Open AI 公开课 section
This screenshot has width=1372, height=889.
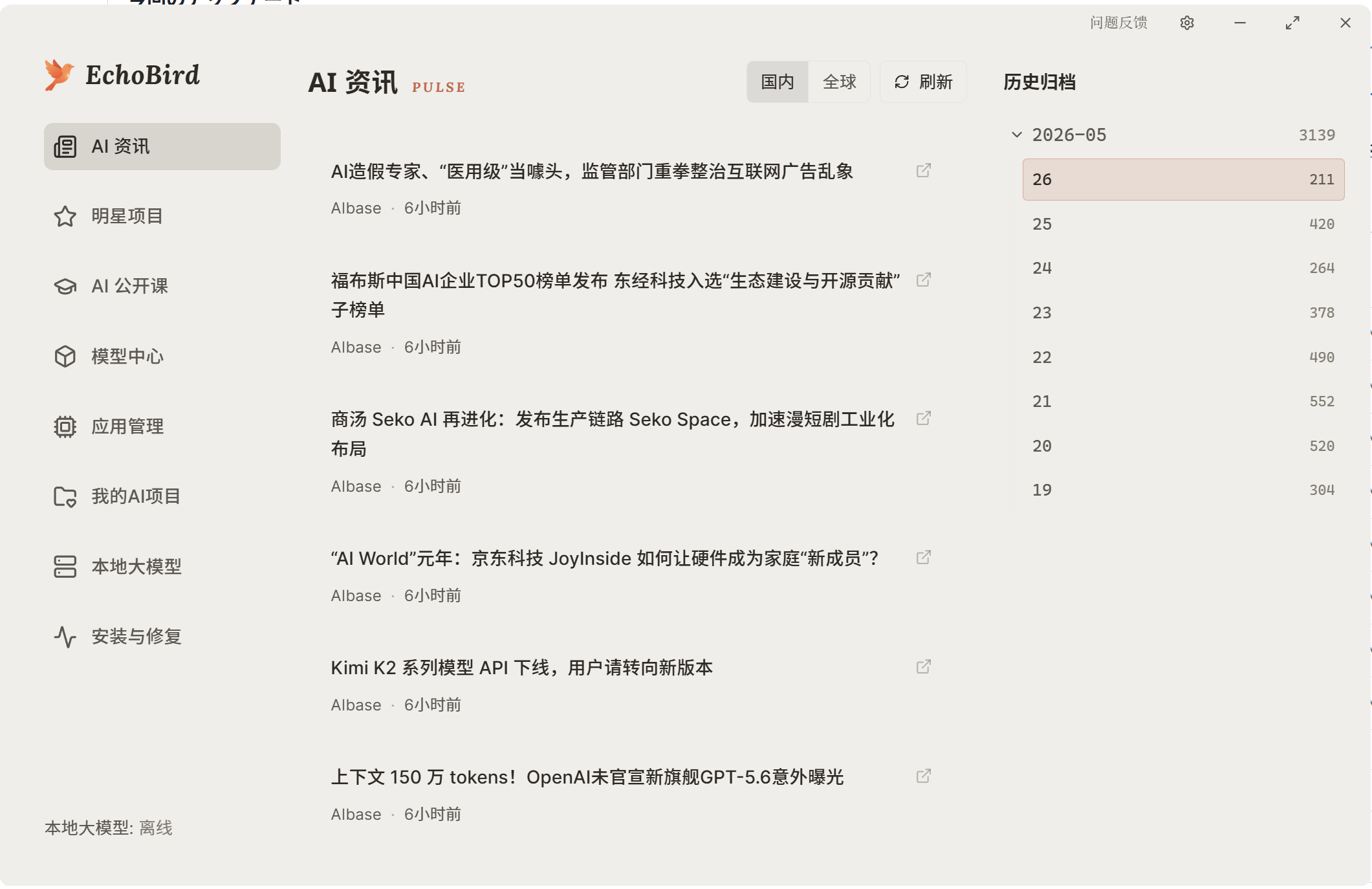pyautogui.click(x=162, y=287)
